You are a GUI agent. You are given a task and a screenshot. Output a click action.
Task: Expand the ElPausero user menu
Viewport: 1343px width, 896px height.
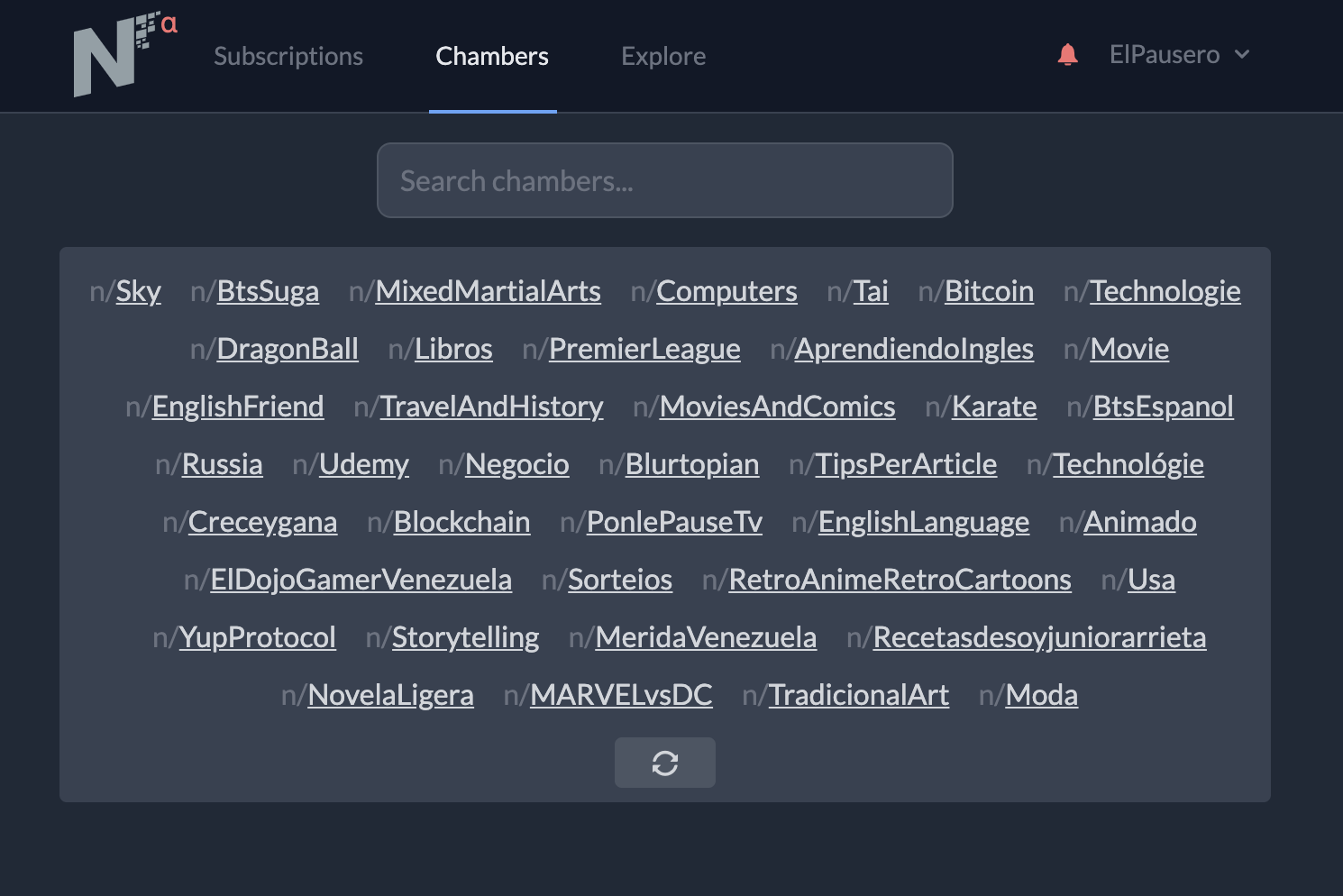[1180, 55]
